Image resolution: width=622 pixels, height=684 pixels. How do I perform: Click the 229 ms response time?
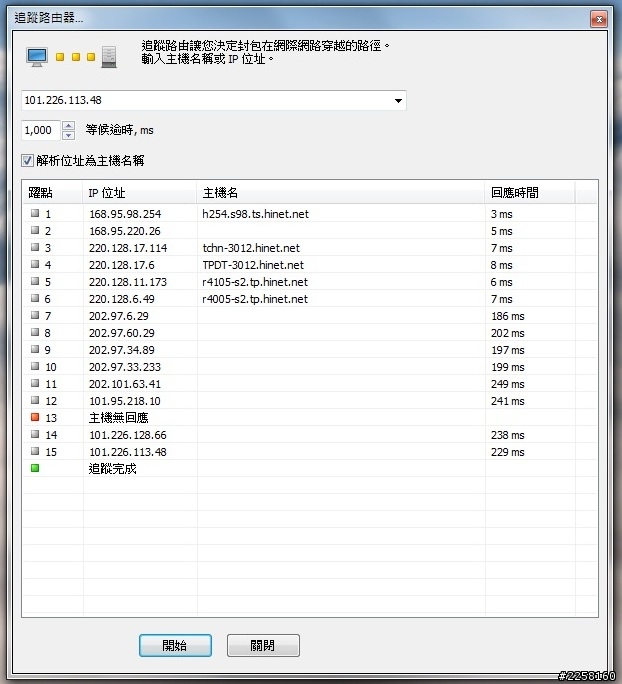(508, 452)
